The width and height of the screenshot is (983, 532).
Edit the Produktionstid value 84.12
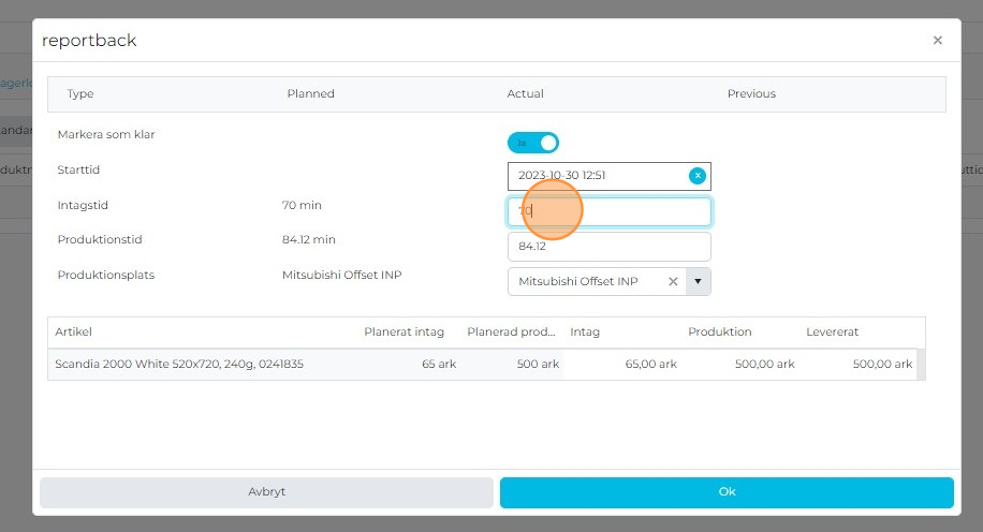point(608,246)
